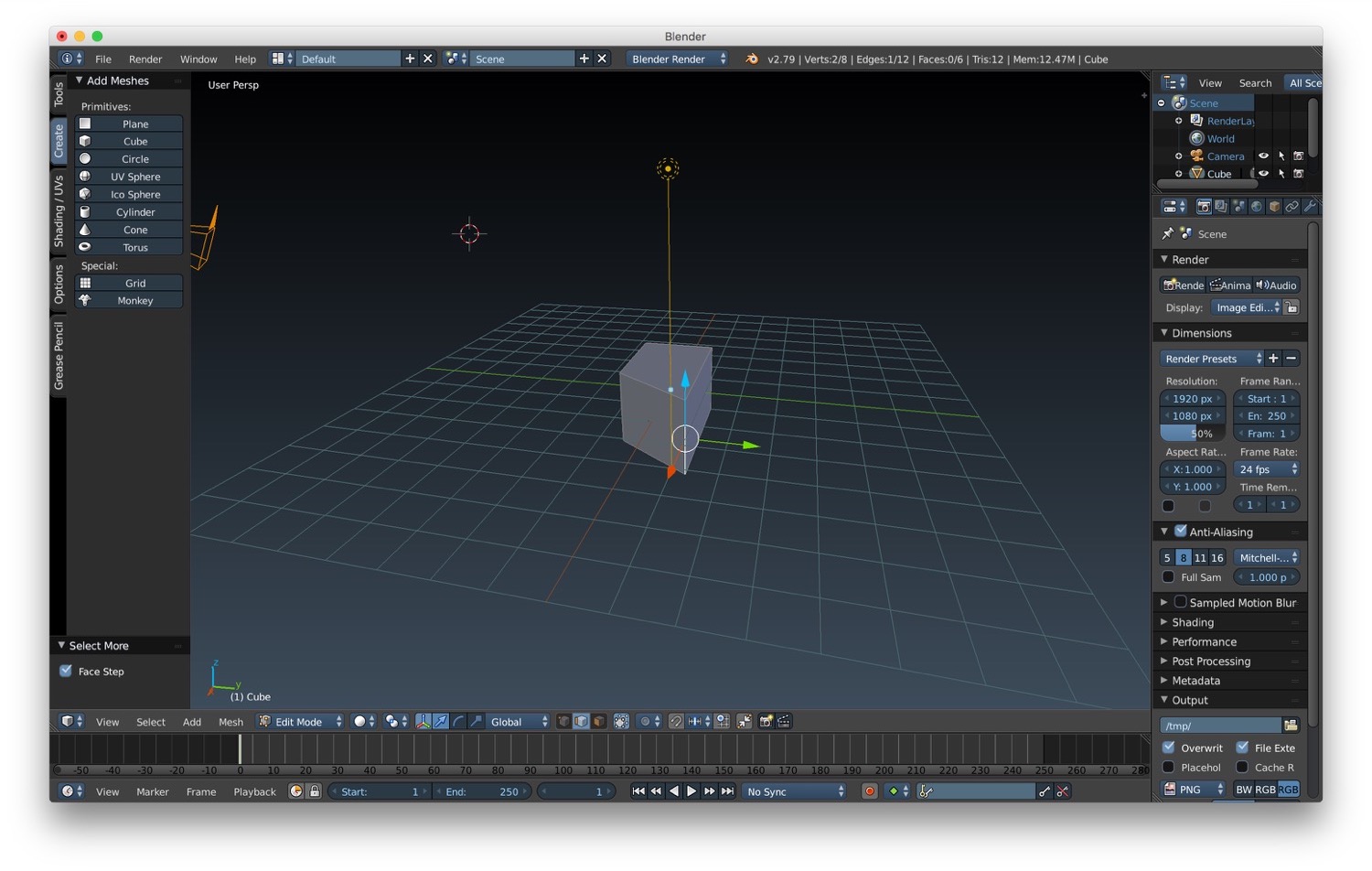Open the modifiers wrench tab icon
The height and width of the screenshot is (871, 1372).
pyautogui.click(x=1309, y=207)
